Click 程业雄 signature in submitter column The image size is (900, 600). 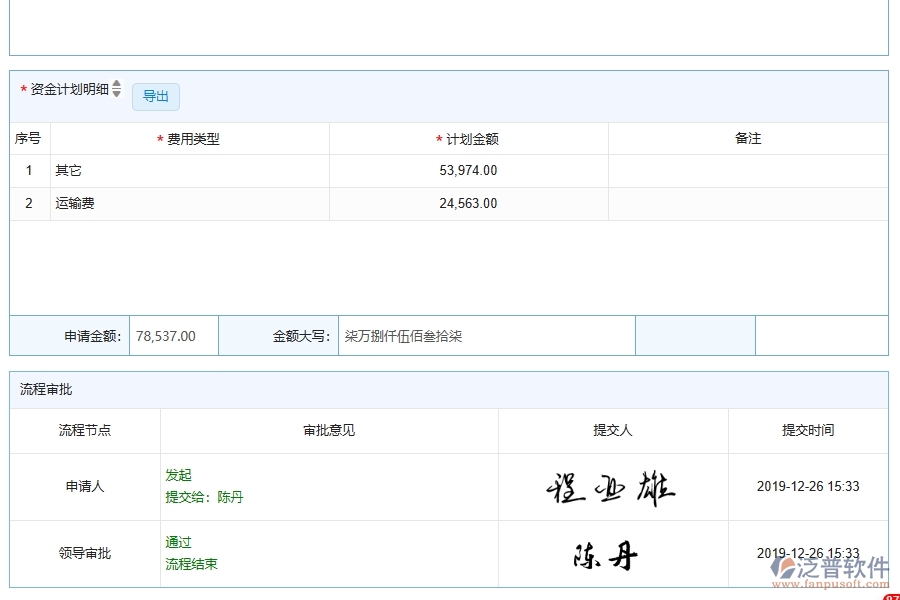[612, 486]
